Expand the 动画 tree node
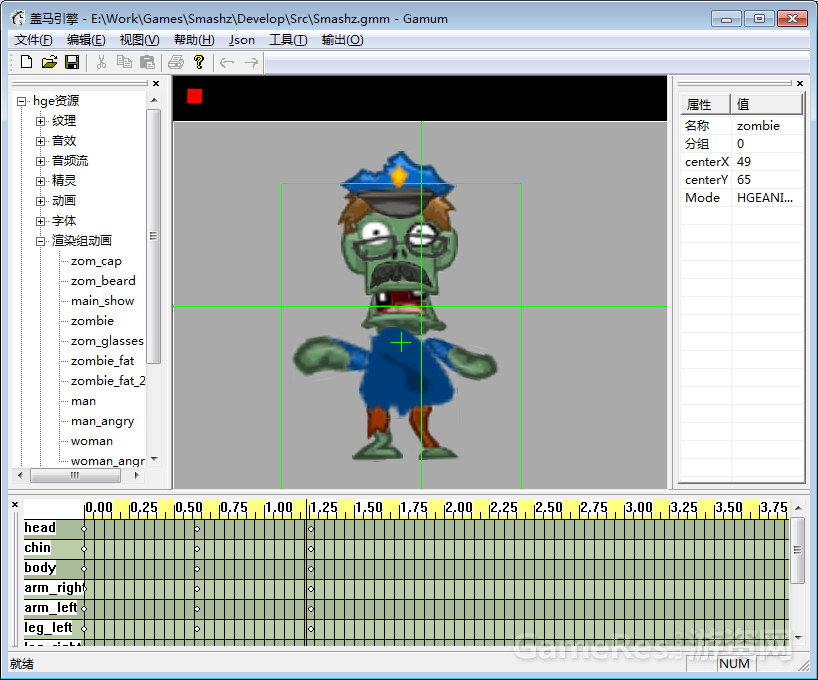 [x=41, y=201]
